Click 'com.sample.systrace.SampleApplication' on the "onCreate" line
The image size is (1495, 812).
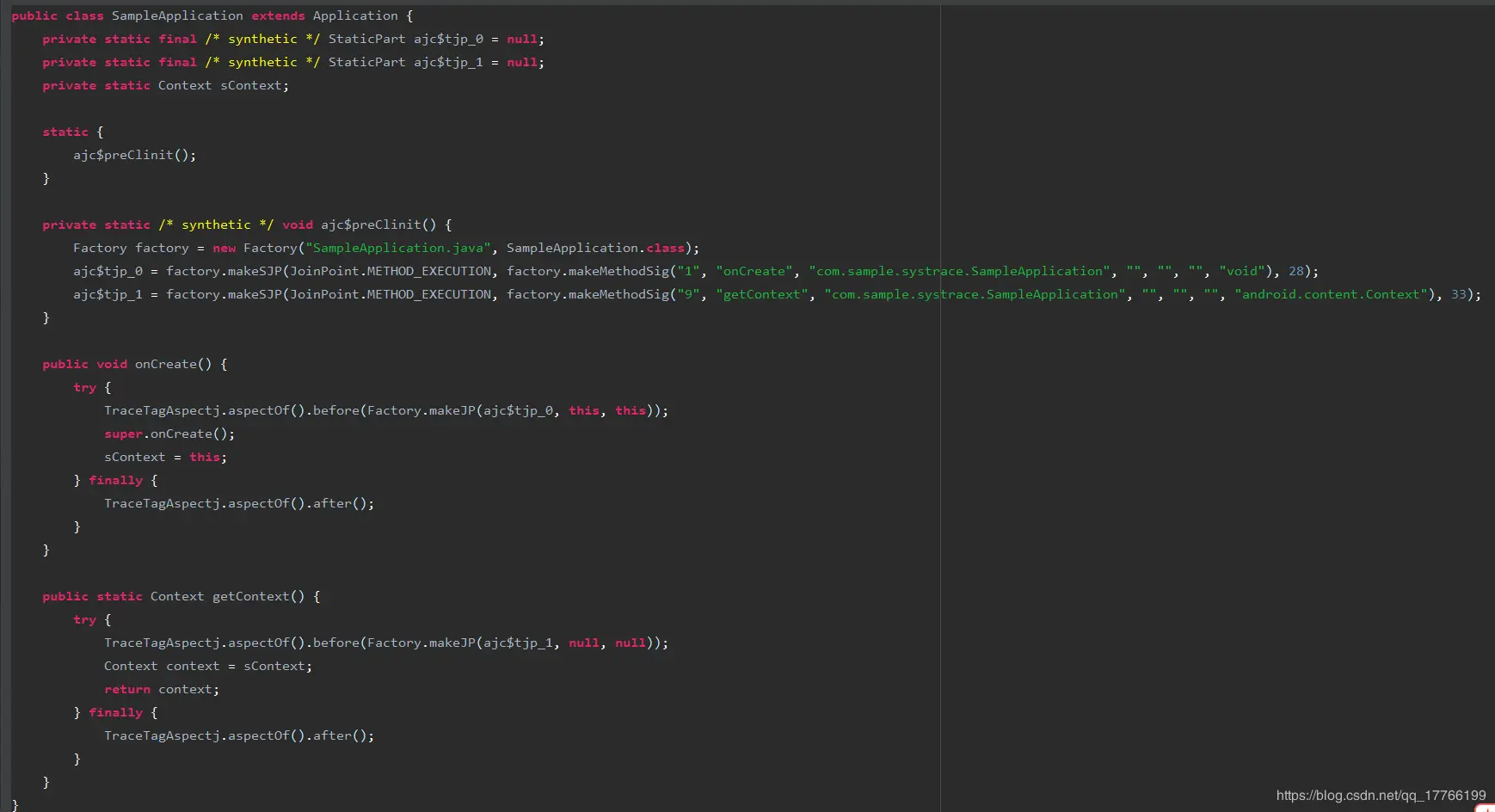coord(959,271)
